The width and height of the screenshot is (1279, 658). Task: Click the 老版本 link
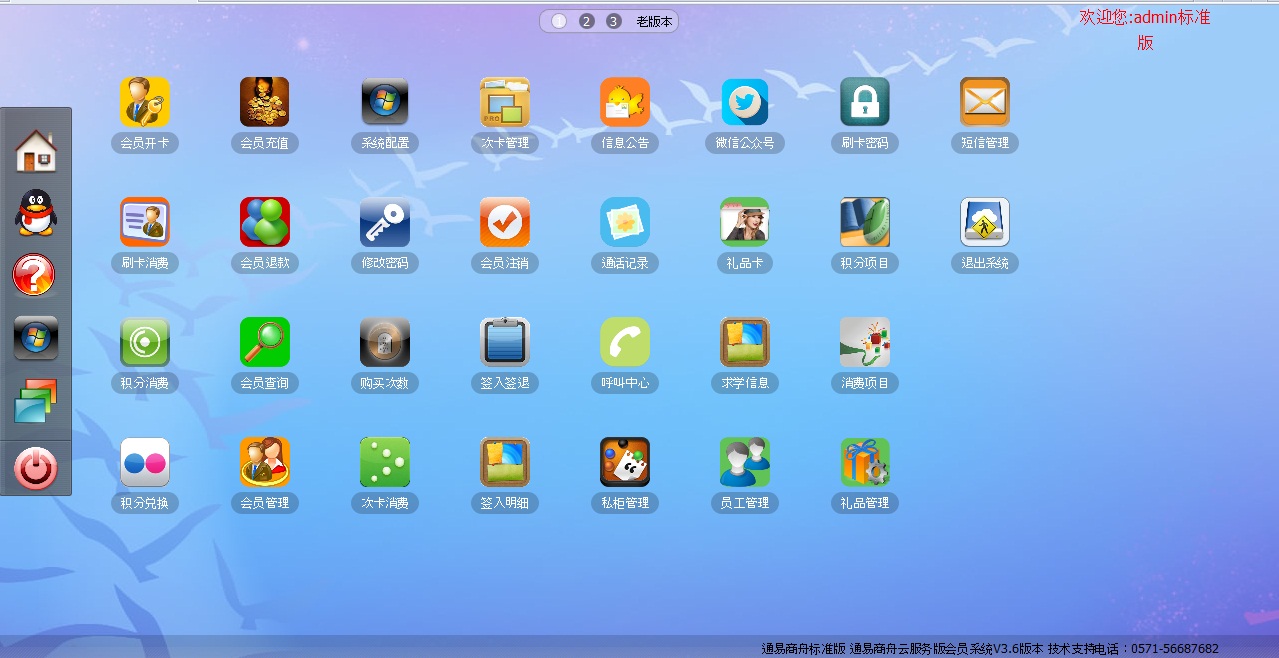(x=654, y=21)
